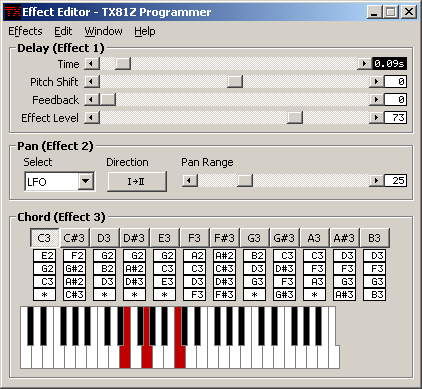Click the Effect Level slider thumb
Viewport: 422px width, 389px height.
click(295, 118)
